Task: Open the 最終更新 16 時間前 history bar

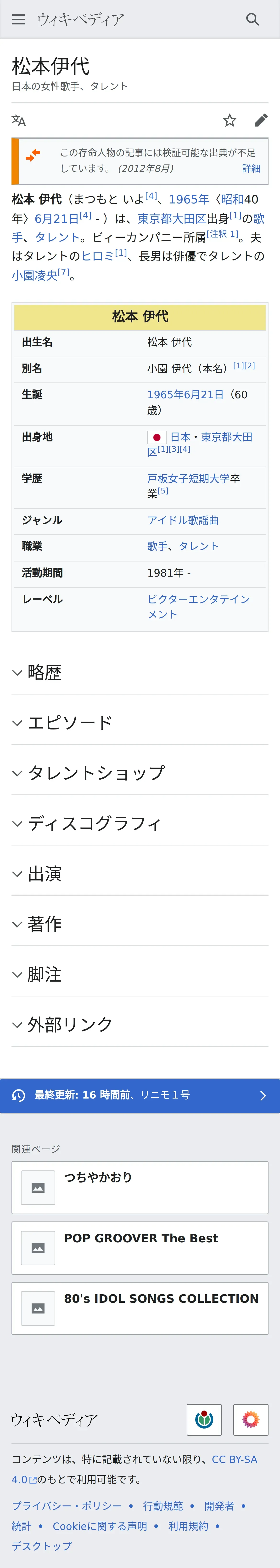Action: pyautogui.click(x=140, y=1095)
